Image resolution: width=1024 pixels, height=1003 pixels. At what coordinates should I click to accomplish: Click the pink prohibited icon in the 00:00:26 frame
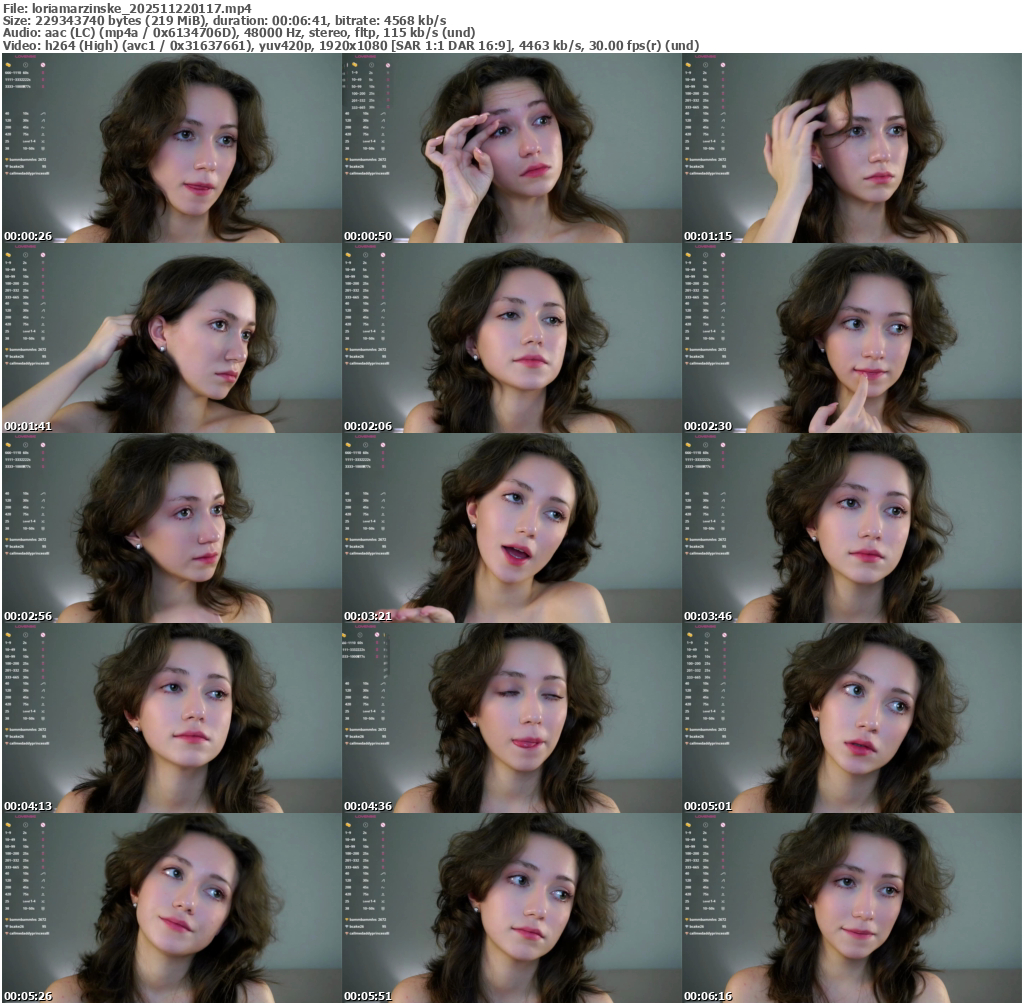click(43, 64)
